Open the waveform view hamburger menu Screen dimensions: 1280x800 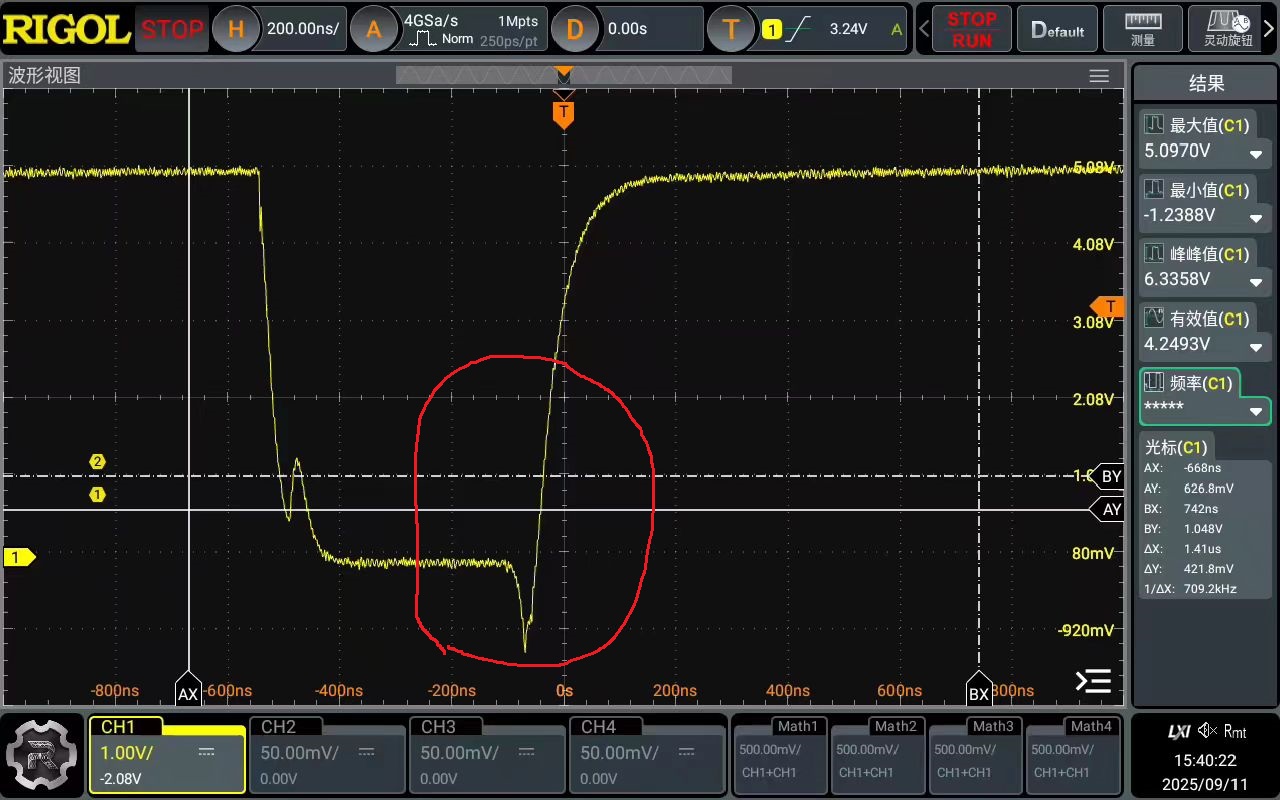(1099, 76)
